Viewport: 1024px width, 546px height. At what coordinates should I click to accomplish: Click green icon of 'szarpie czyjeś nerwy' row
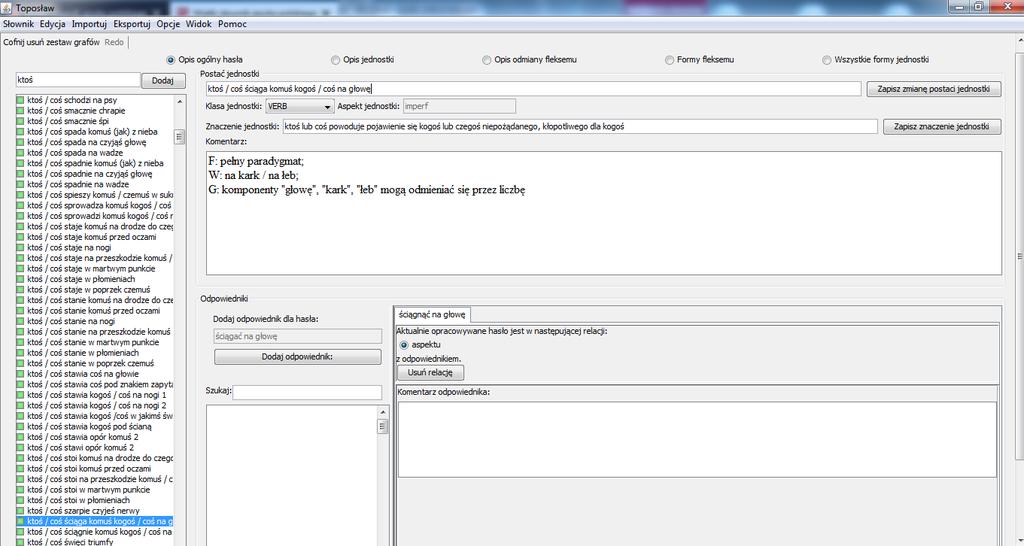coord(20,510)
